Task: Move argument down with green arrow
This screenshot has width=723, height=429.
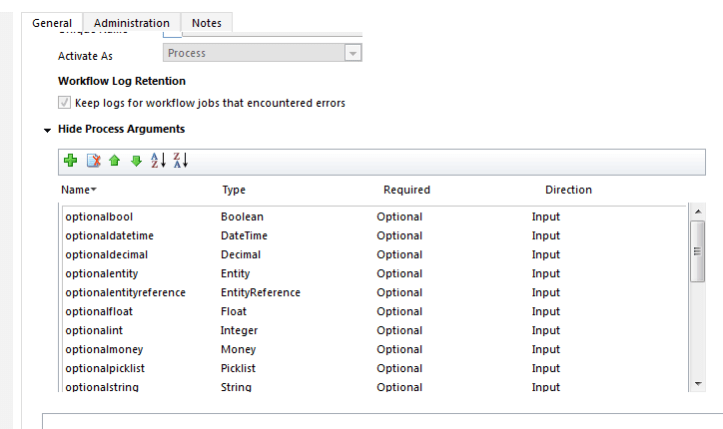Action: tap(136, 161)
